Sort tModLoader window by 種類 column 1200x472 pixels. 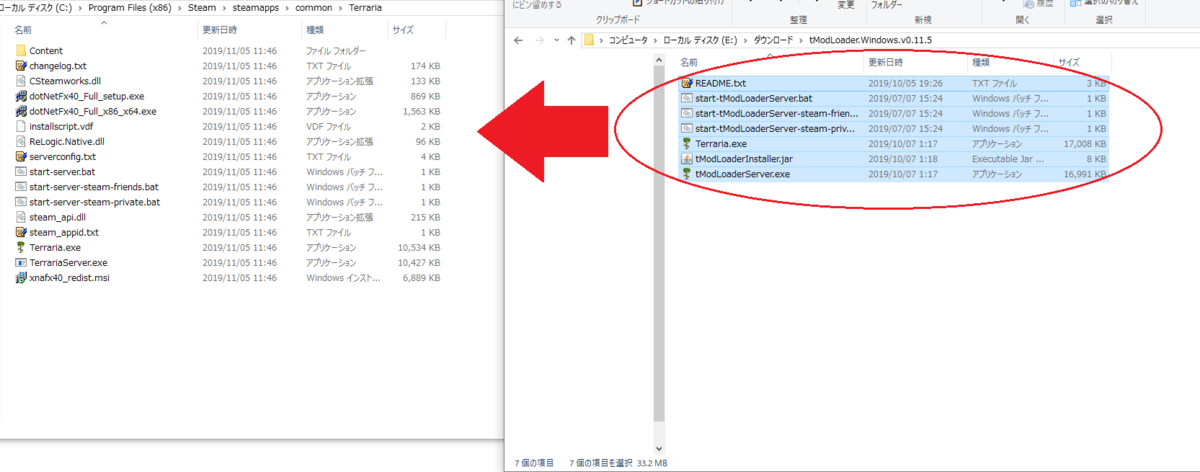980,62
